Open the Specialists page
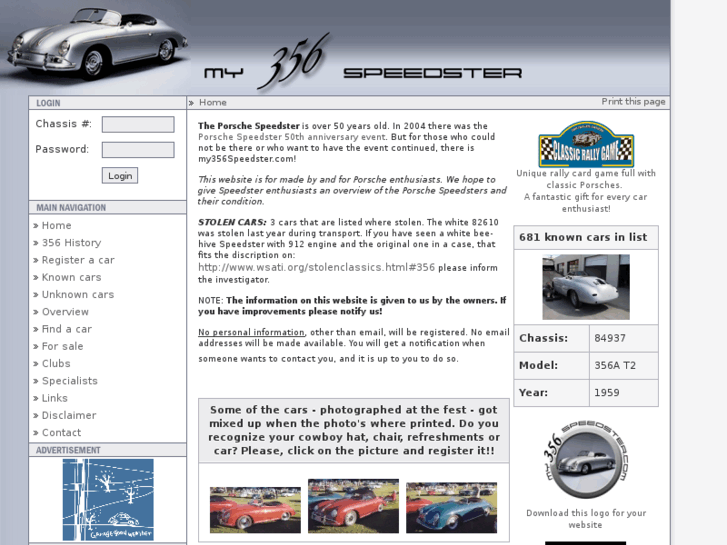 (70, 381)
